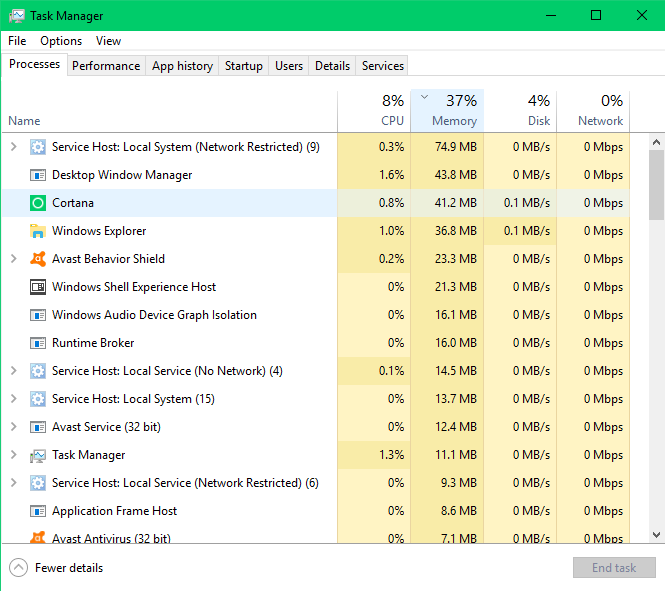The image size is (665, 591).
Task: Expand Service Host: Local Service (Network Restricted) (6)
Action: tap(14, 482)
